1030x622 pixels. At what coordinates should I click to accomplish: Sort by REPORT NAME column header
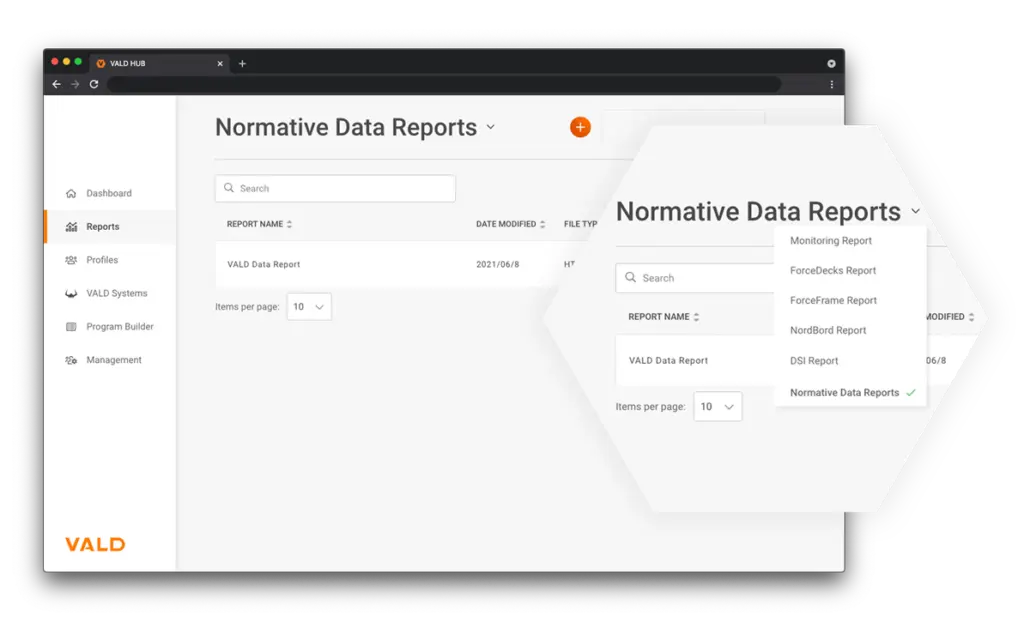pyautogui.click(x=259, y=225)
